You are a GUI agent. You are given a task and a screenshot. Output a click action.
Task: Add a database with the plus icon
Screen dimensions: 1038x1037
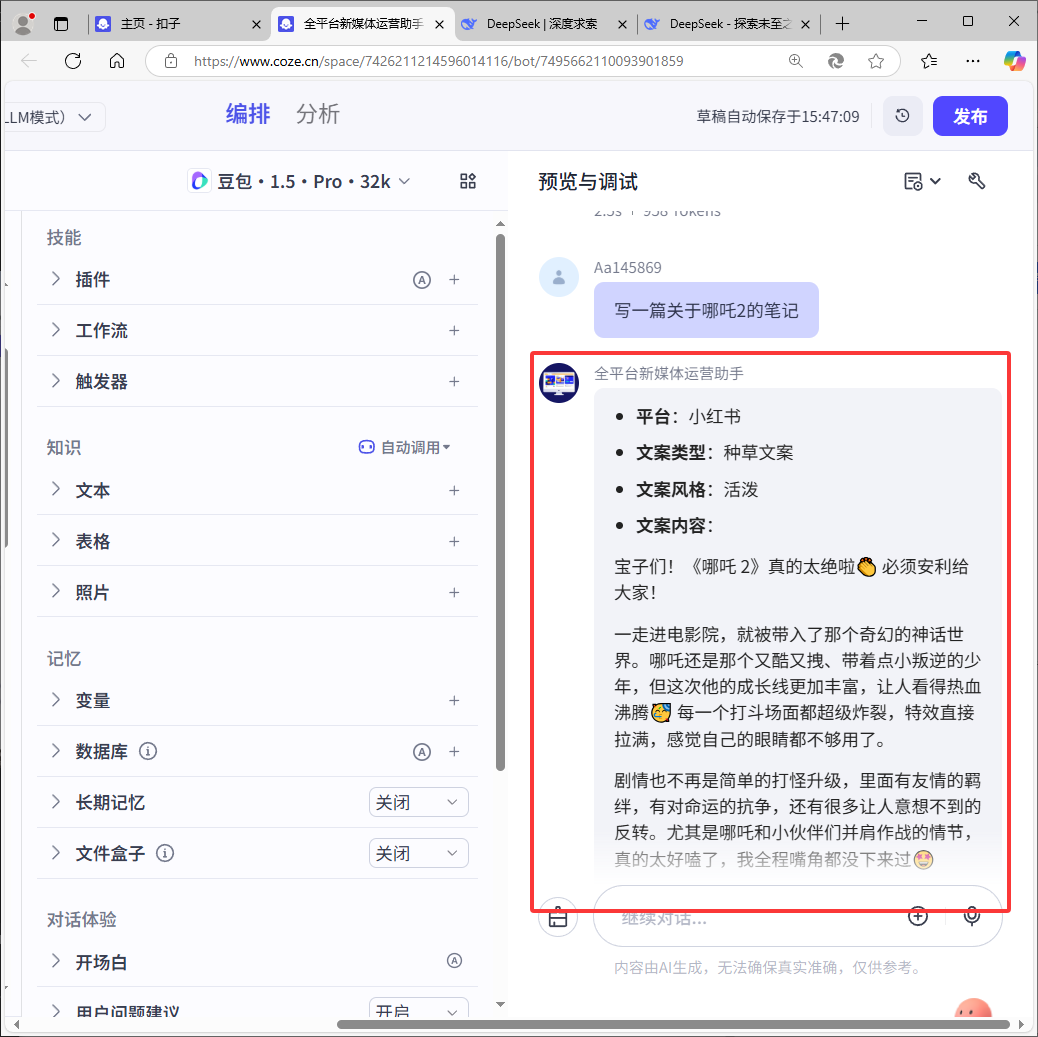tap(454, 752)
